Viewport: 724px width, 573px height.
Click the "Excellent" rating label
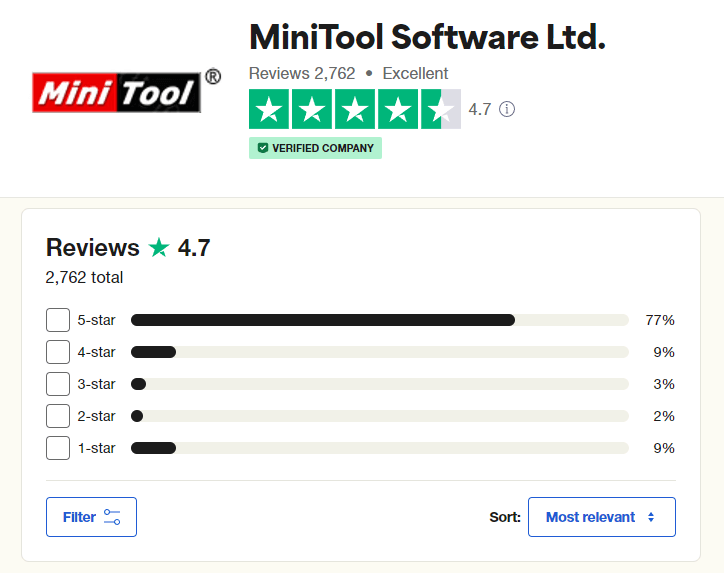pyautogui.click(x=415, y=73)
